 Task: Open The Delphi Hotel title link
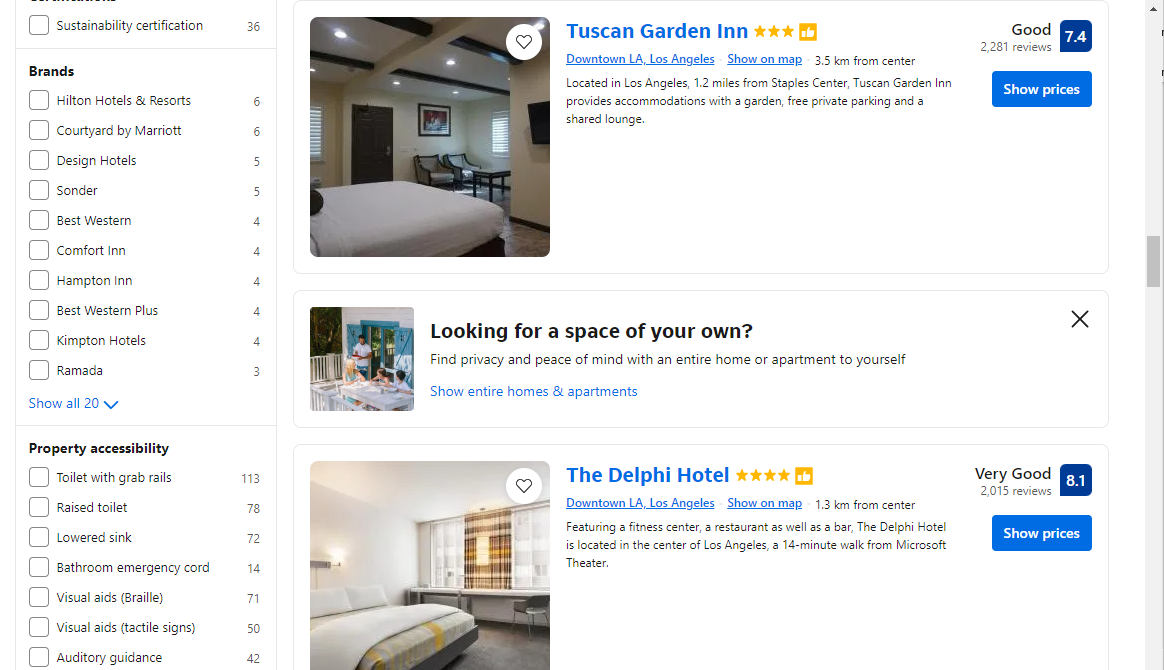point(647,475)
